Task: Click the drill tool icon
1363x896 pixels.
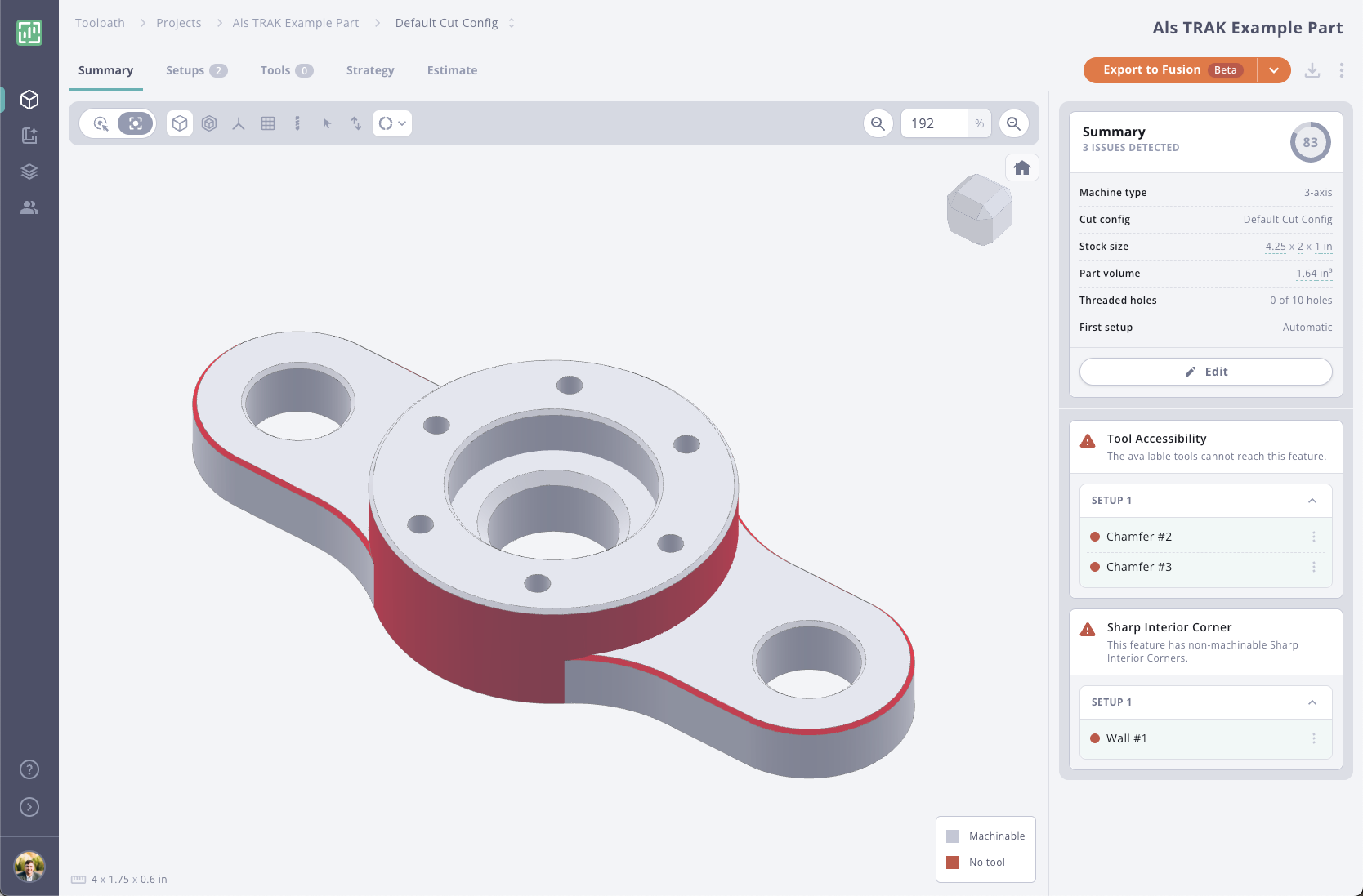Action: [x=297, y=123]
